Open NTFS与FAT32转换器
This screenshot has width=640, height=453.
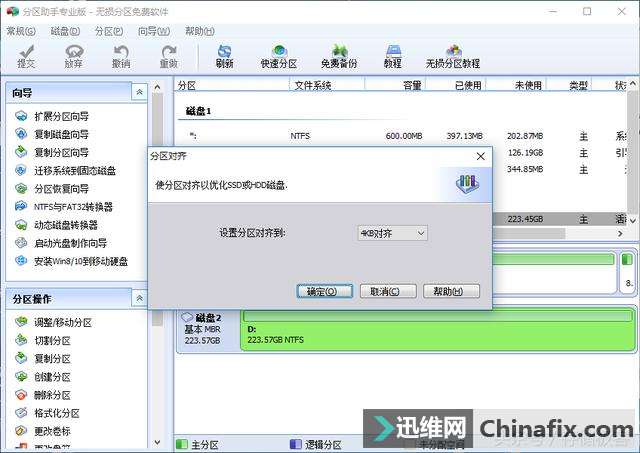[x=64, y=207]
